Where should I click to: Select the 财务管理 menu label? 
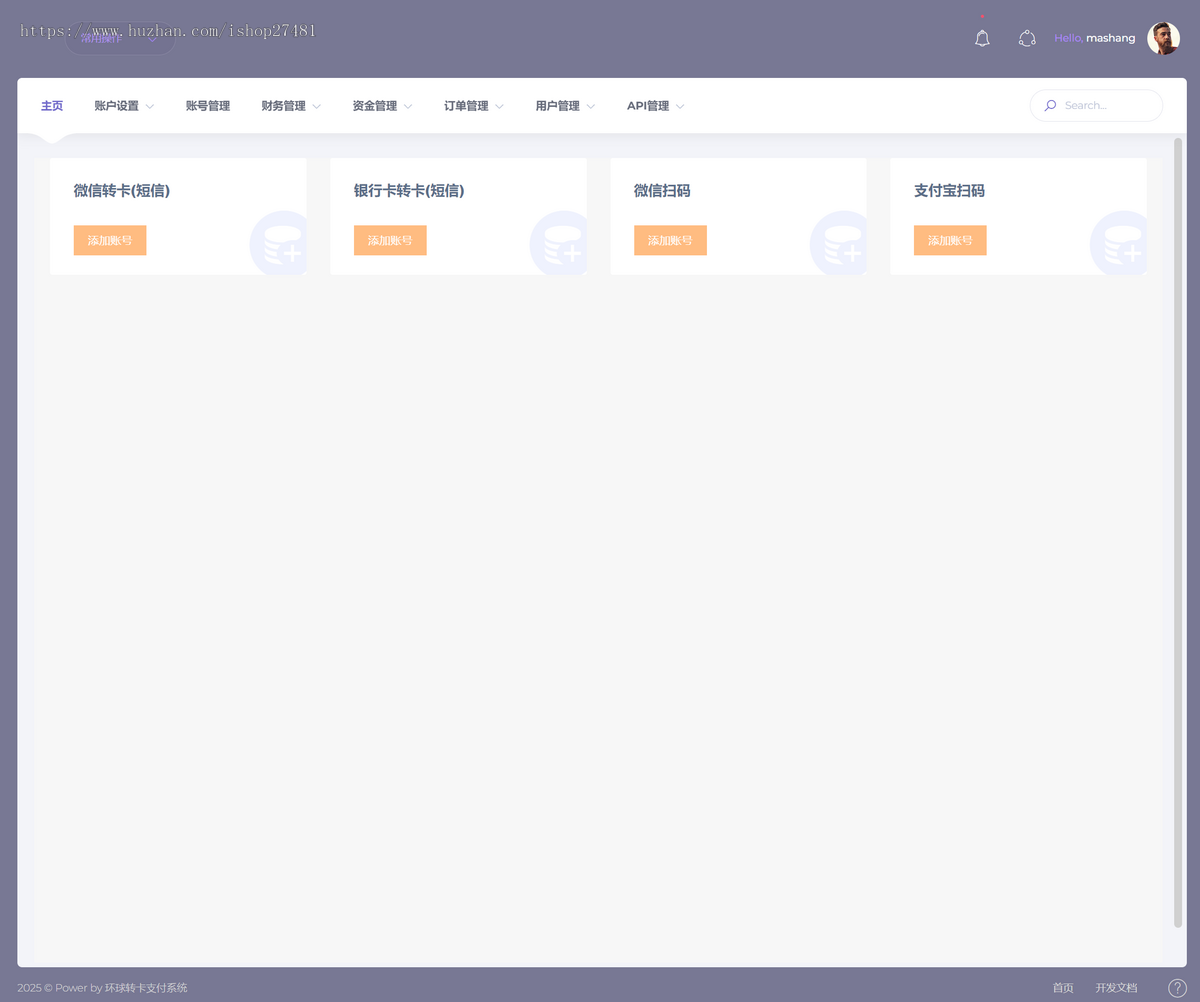[283, 106]
